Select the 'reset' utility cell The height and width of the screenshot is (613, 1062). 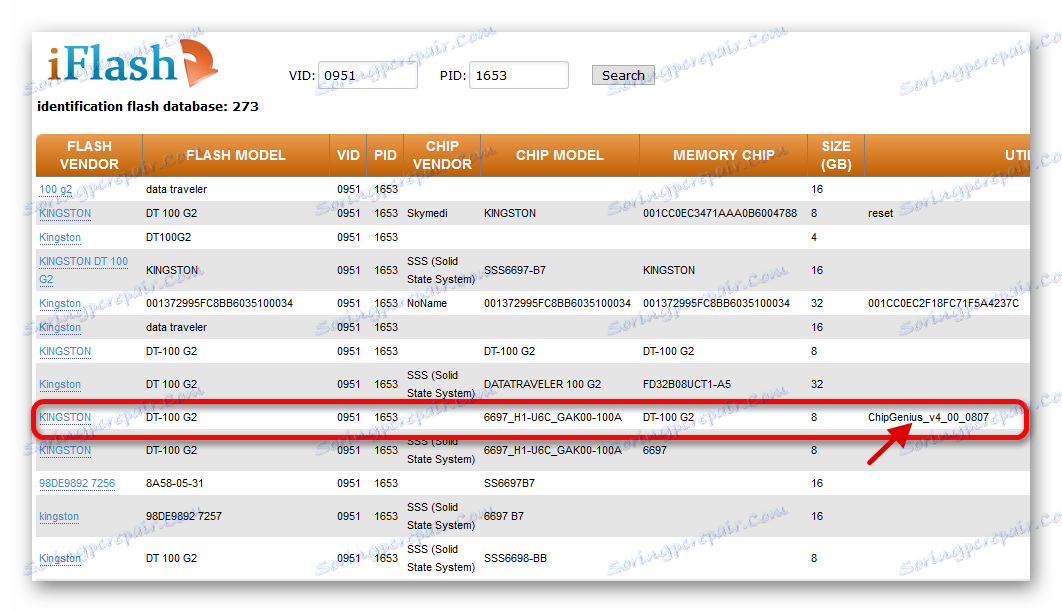880,213
